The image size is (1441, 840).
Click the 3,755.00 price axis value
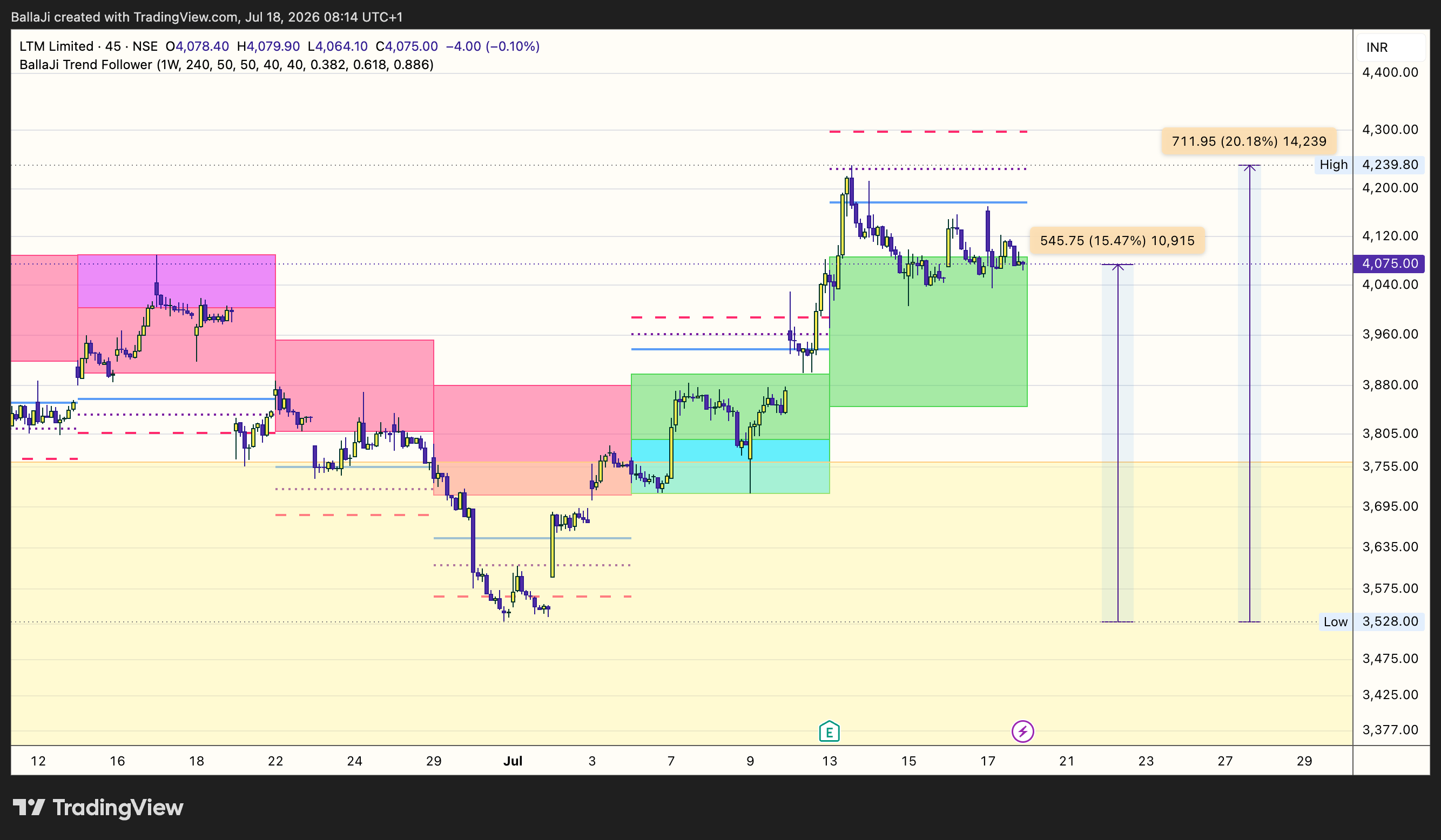click(x=1390, y=466)
